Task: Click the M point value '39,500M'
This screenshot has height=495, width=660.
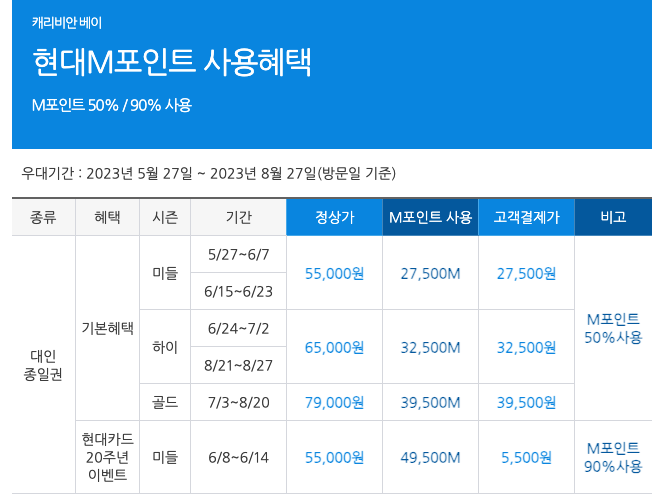Action: (431, 403)
